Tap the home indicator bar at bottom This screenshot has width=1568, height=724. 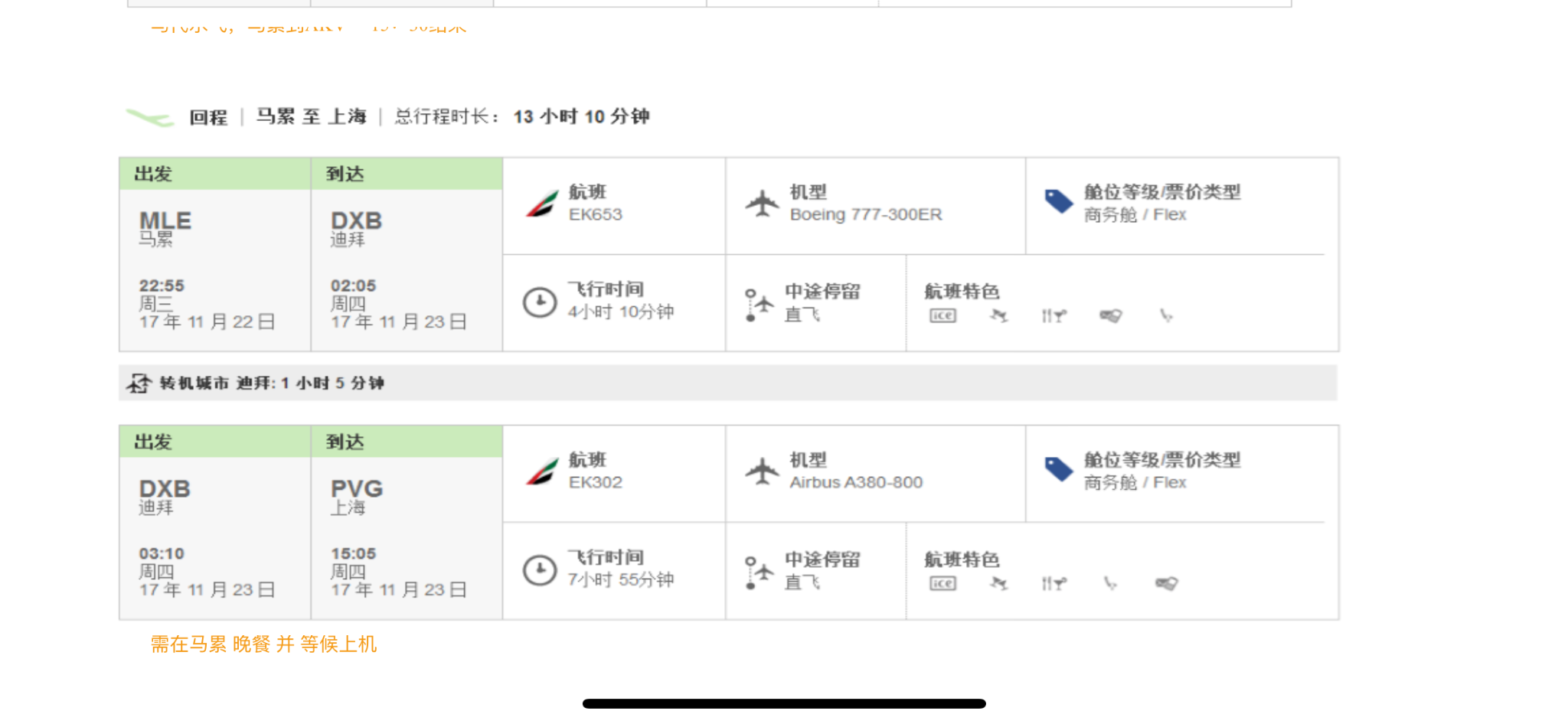(x=784, y=703)
